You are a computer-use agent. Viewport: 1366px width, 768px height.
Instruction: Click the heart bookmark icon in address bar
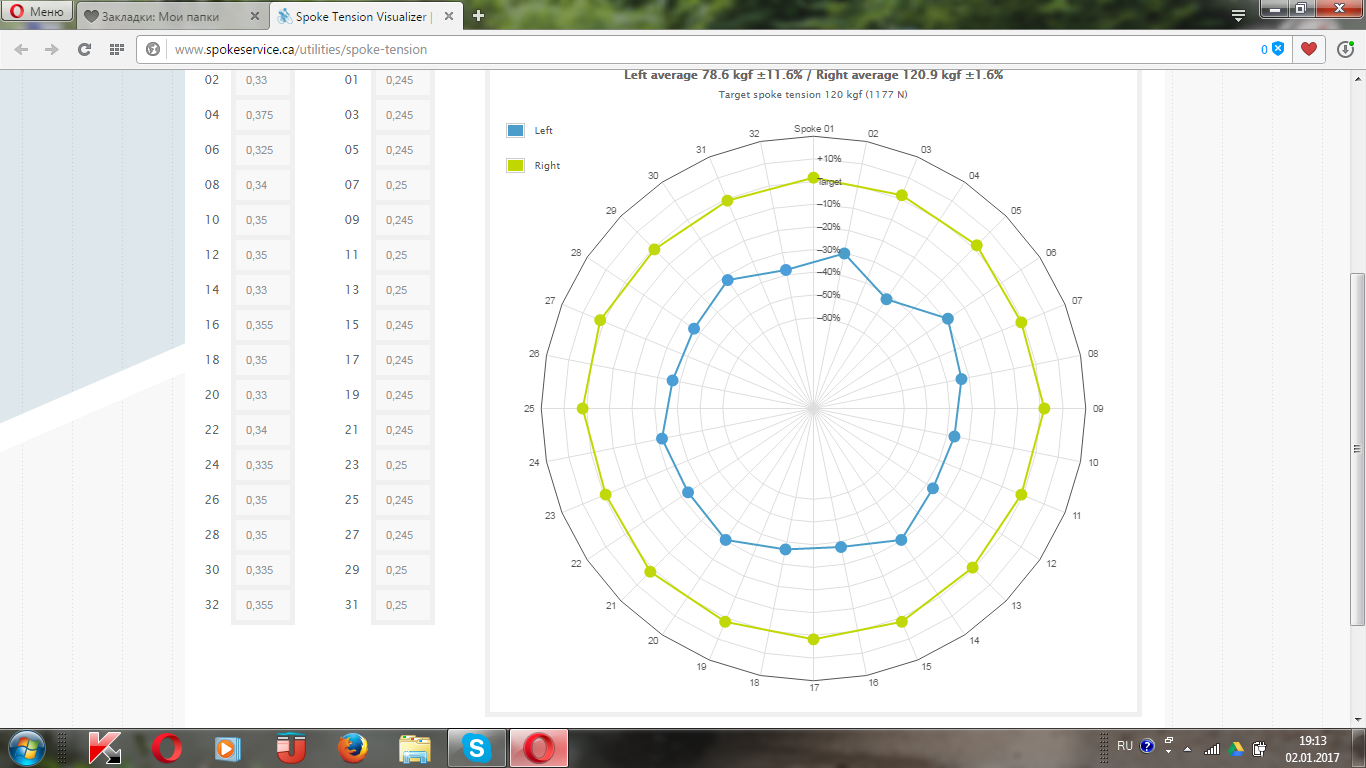point(1308,49)
